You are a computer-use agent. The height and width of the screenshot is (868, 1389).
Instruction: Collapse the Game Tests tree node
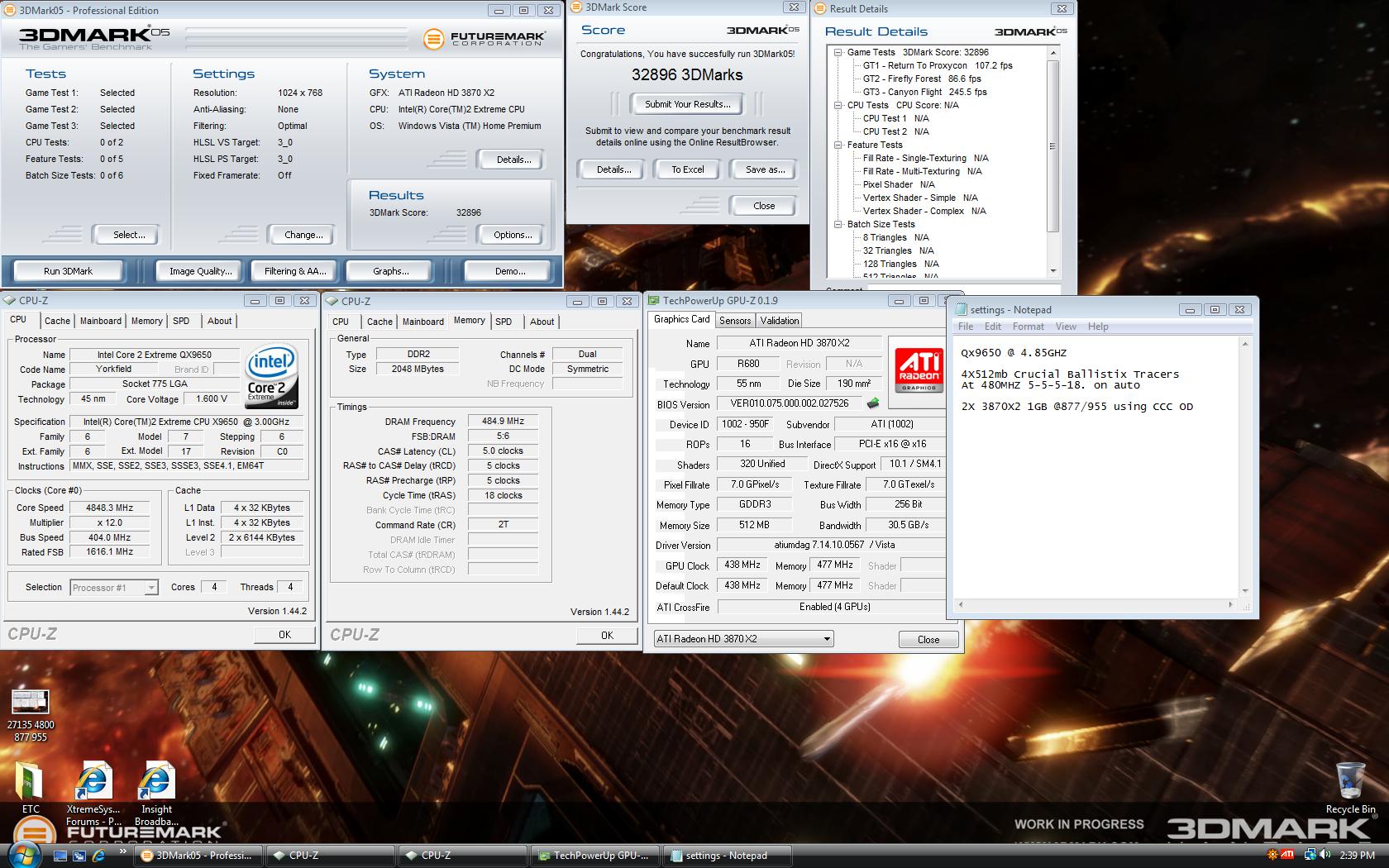pos(838,52)
